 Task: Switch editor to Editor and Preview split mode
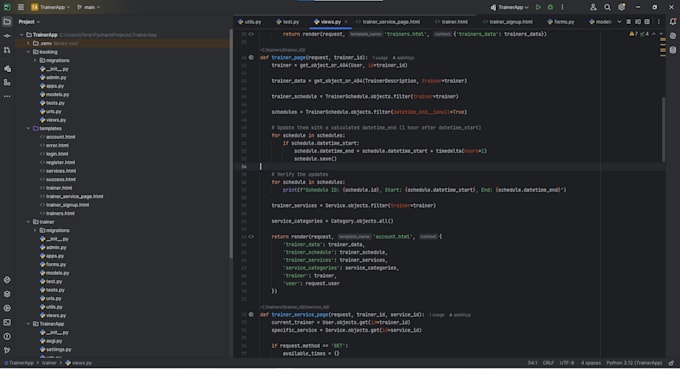pos(638,22)
